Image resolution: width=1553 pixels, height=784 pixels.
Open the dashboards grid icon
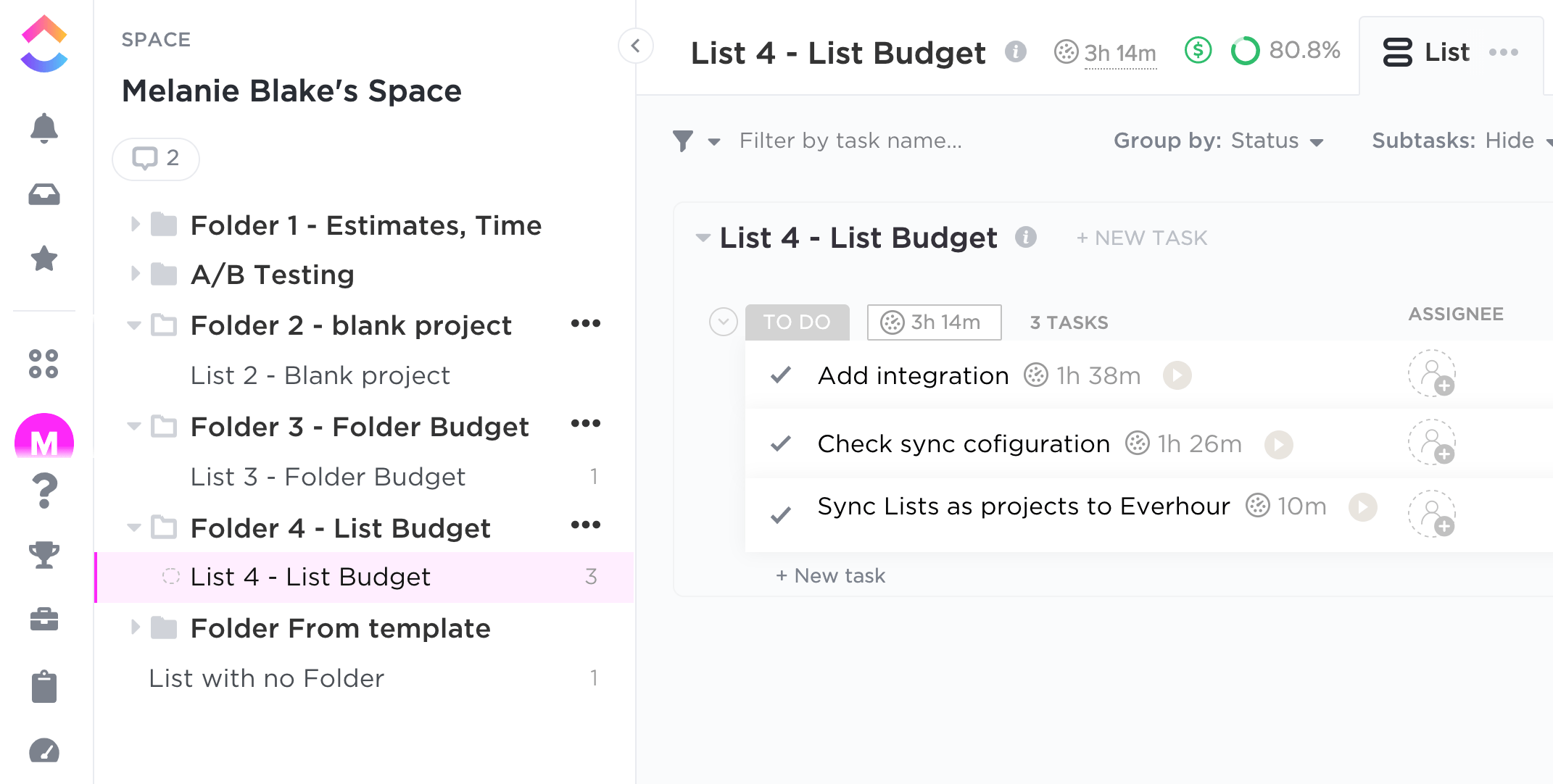pyautogui.click(x=44, y=364)
